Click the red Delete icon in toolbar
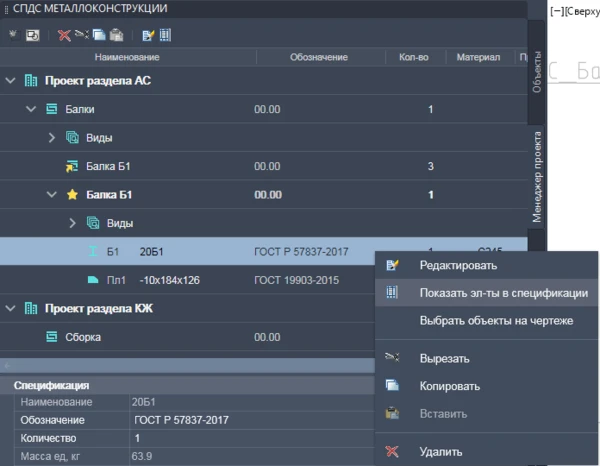Image resolution: width=600 pixels, height=466 pixels. 64,35
